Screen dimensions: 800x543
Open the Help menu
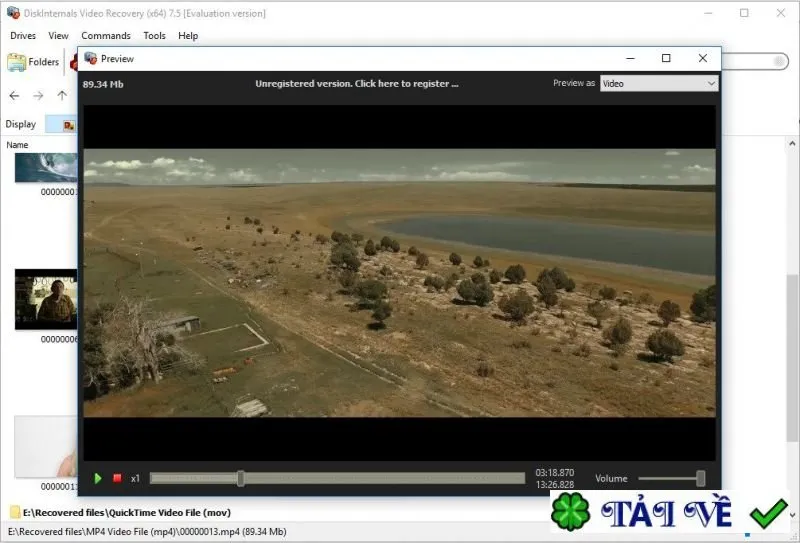click(188, 36)
